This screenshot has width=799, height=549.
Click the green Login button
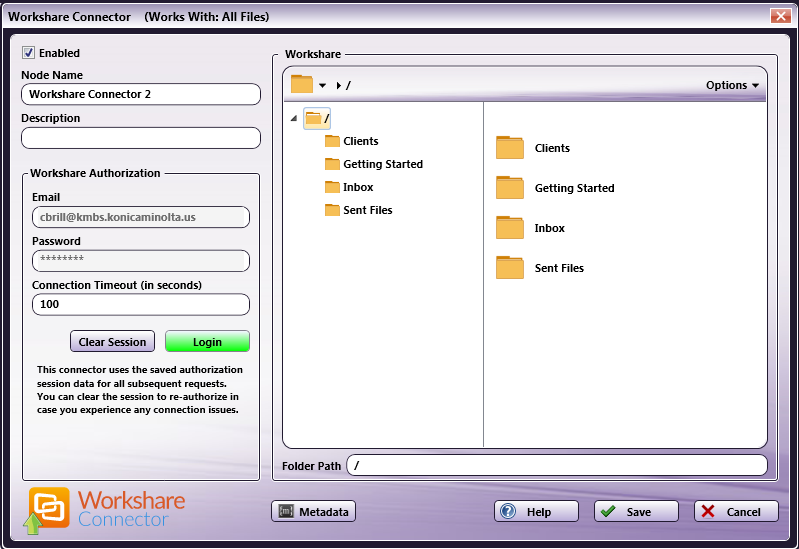(x=207, y=342)
